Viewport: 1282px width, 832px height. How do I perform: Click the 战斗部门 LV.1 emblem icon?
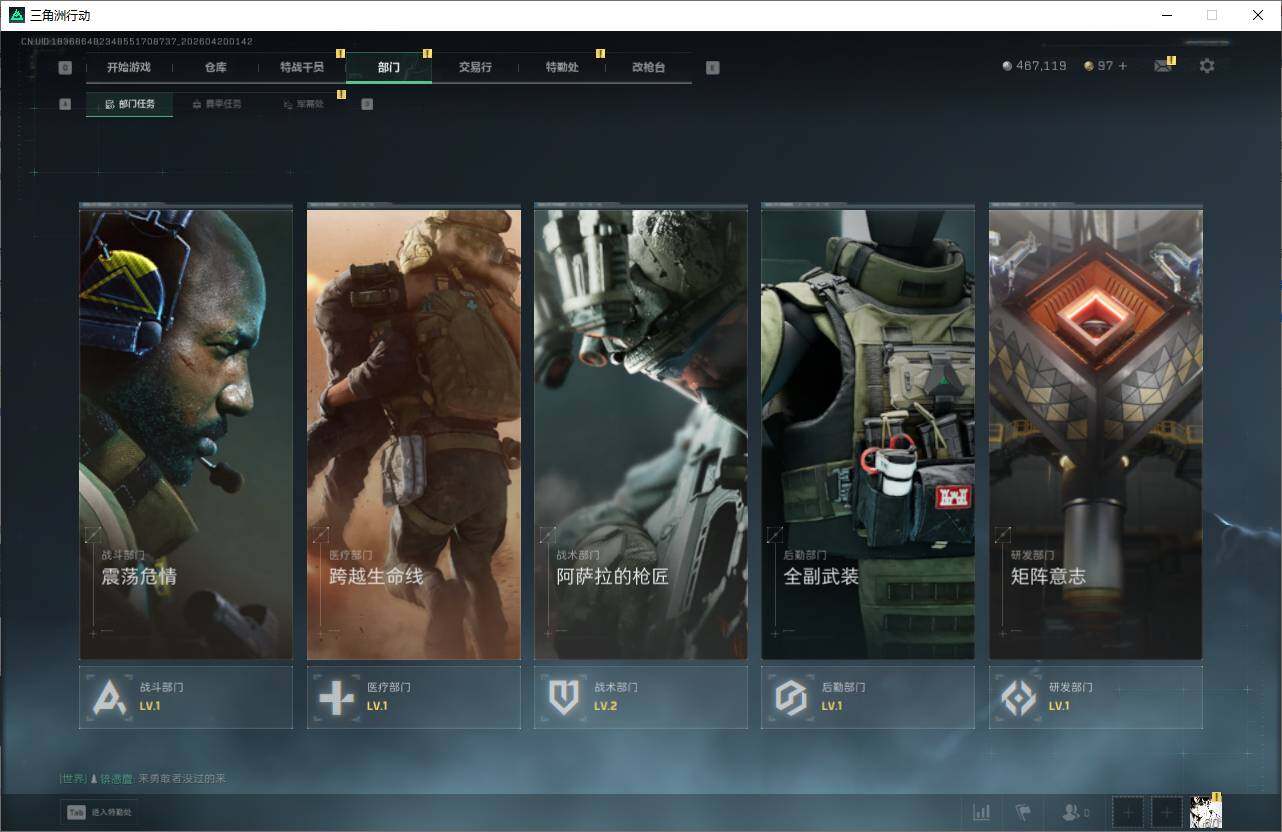click(x=110, y=697)
